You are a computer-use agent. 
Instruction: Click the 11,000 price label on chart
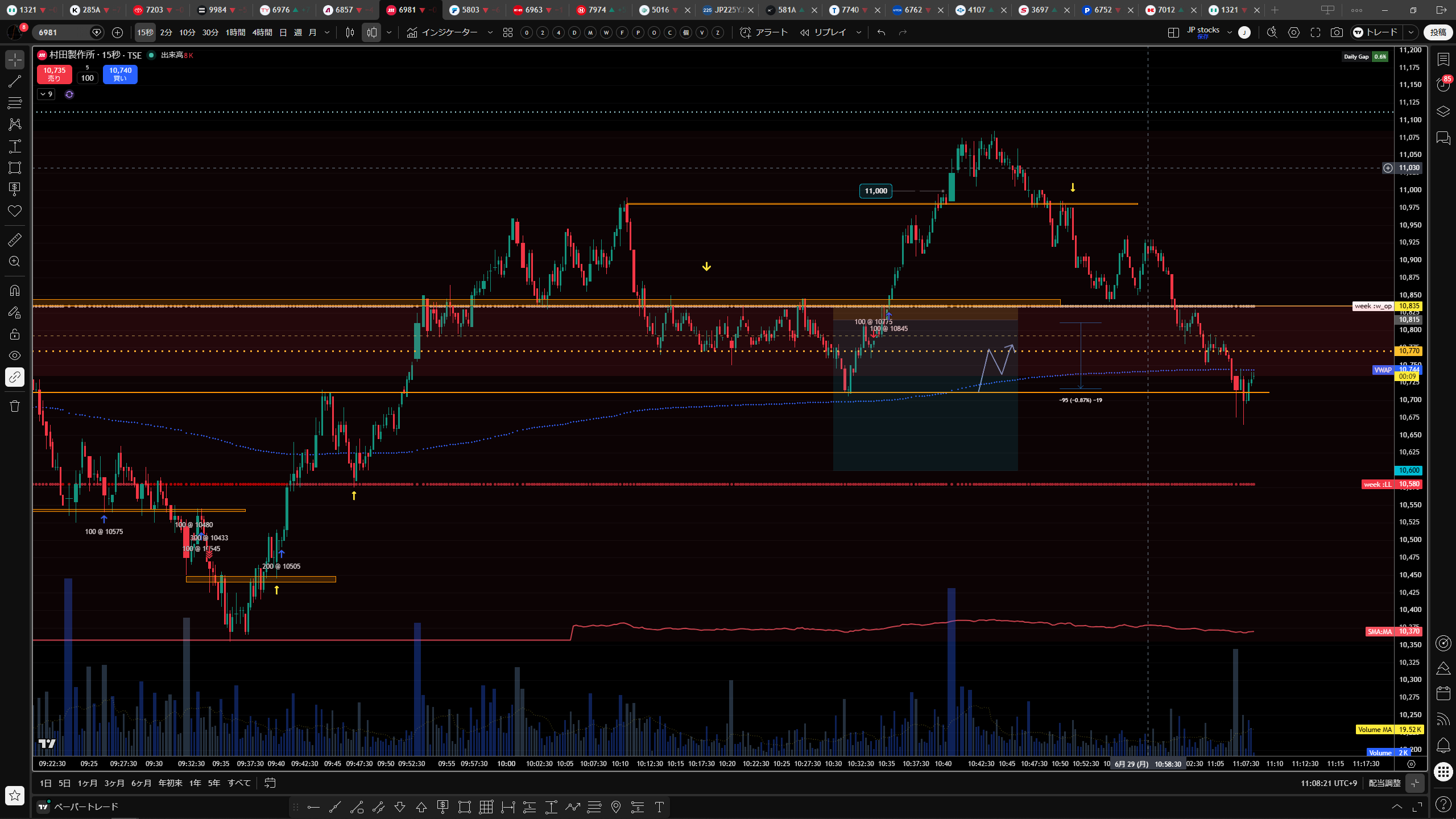tap(875, 191)
